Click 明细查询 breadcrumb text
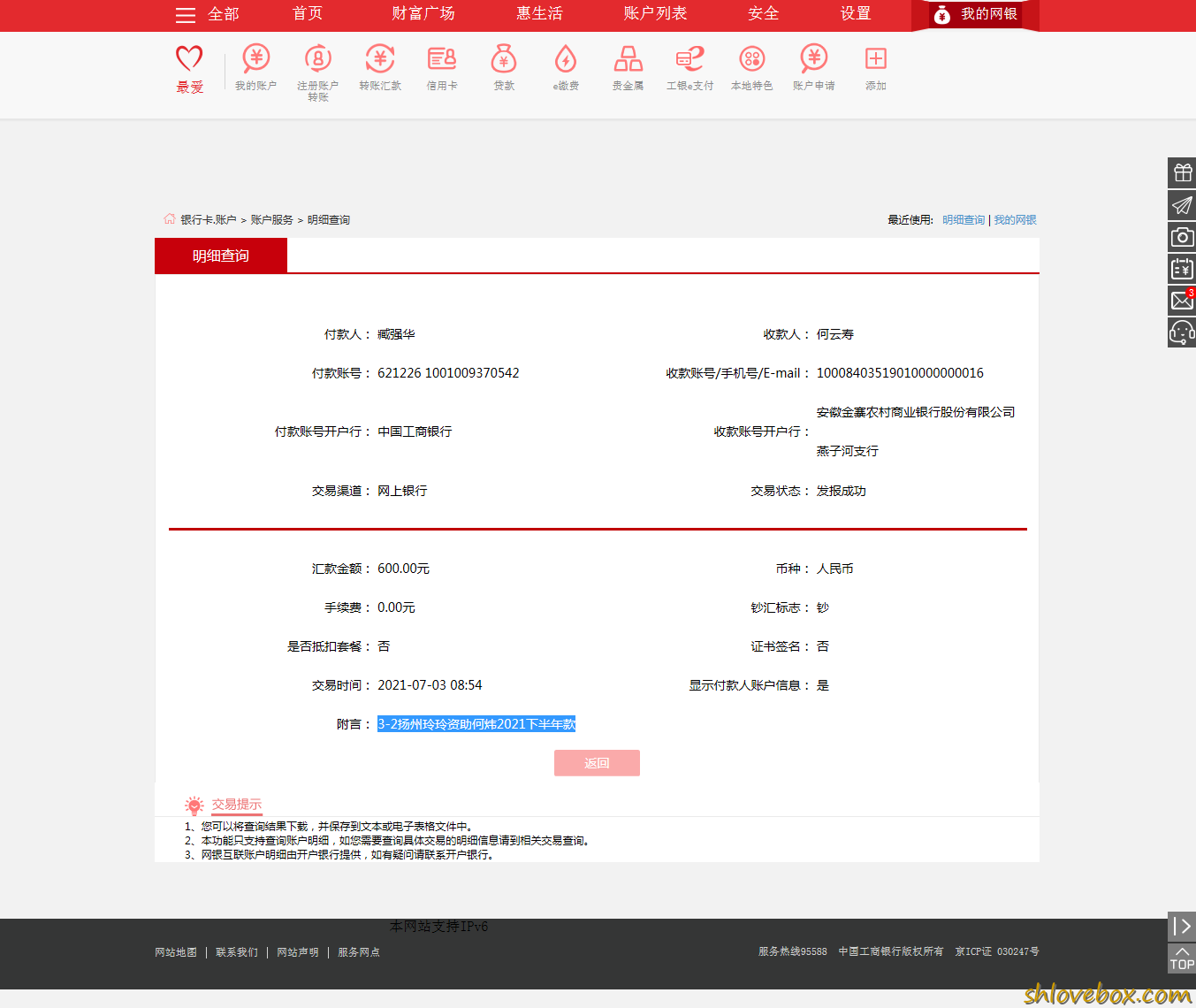The height and width of the screenshot is (1008, 1196). point(329,220)
